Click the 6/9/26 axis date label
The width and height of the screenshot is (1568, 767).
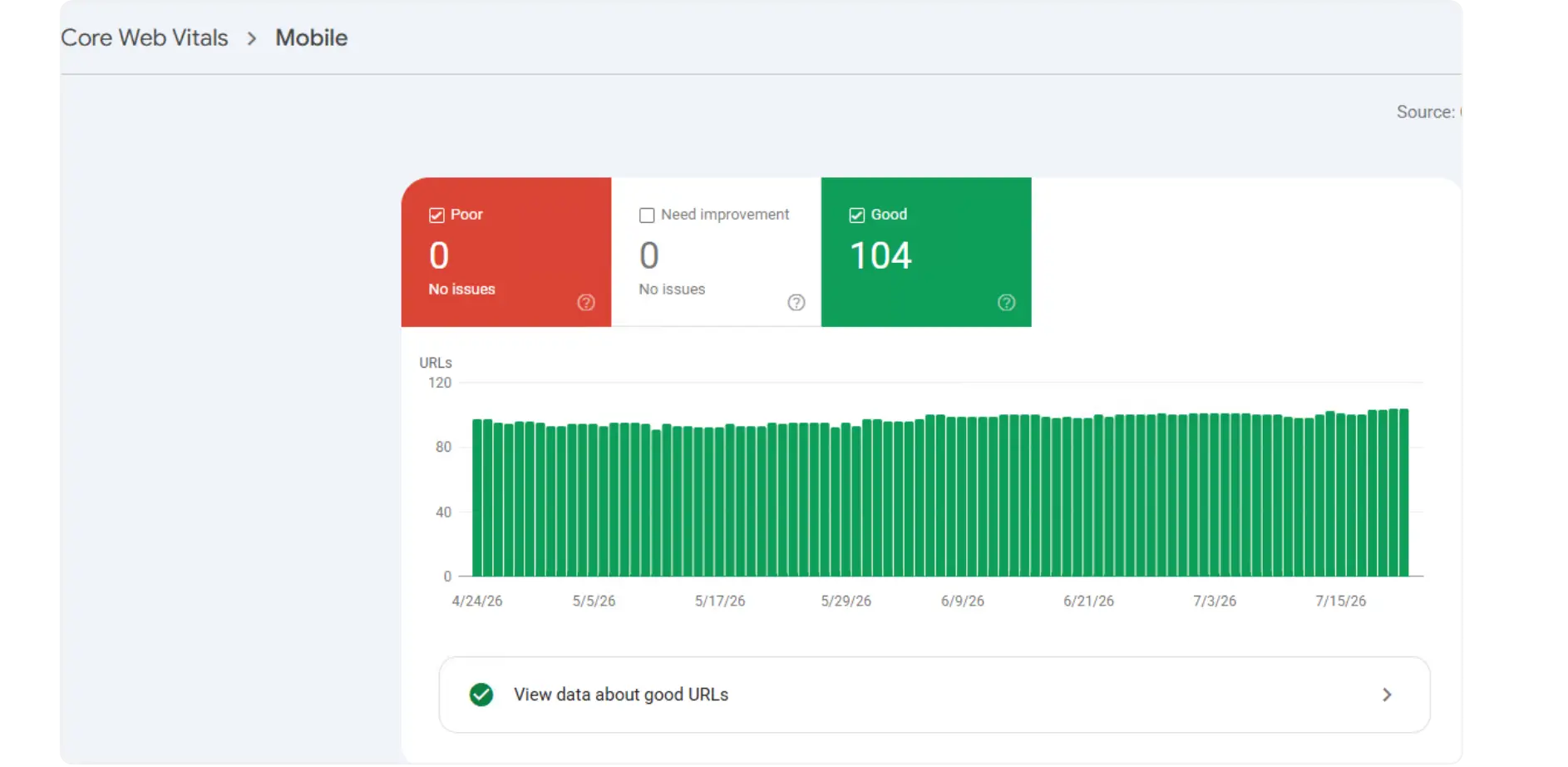(x=963, y=601)
